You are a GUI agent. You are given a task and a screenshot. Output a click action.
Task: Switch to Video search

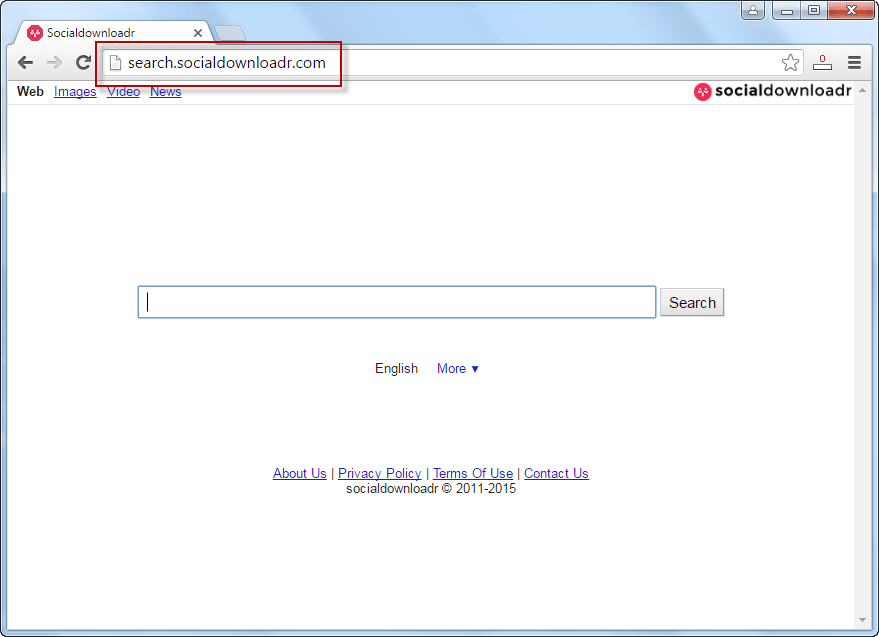pyautogui.click(x=123, y=91)
